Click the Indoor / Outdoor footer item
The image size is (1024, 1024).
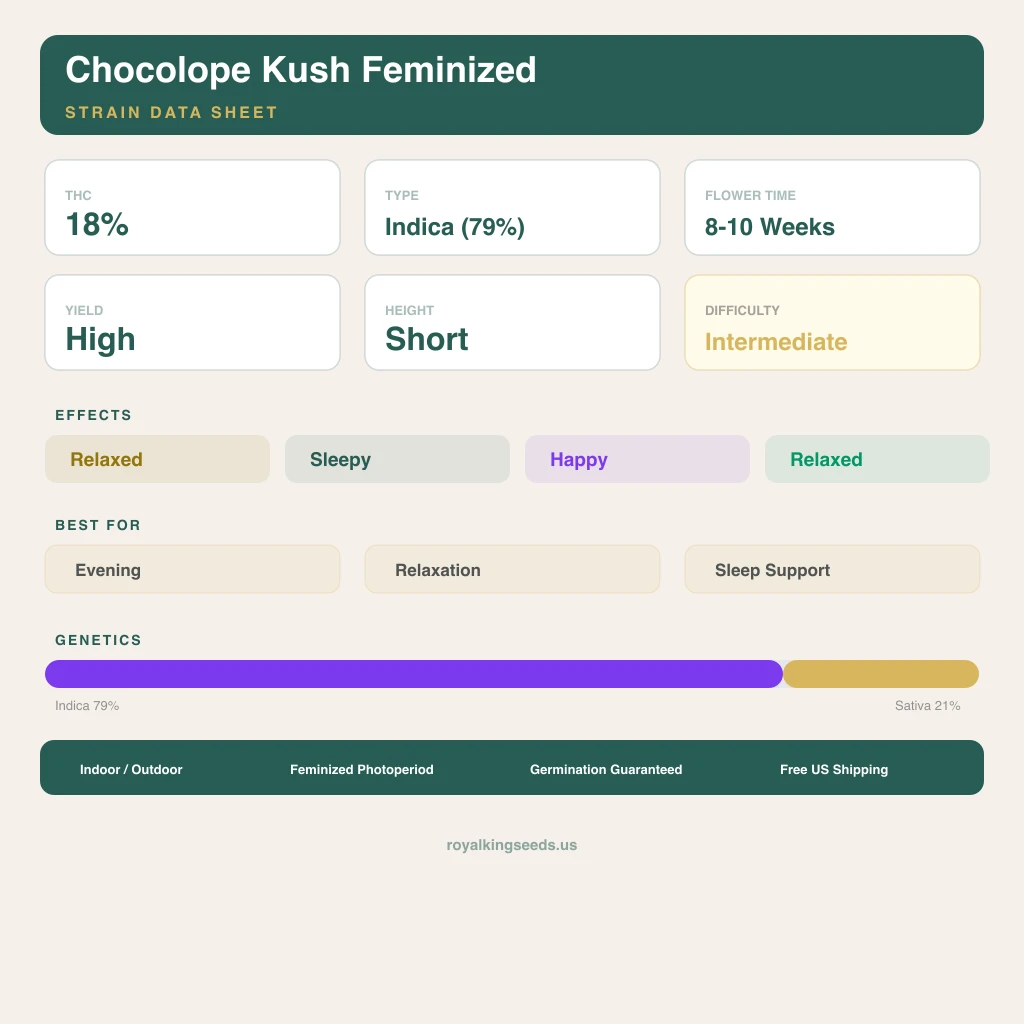click(131, 769)
